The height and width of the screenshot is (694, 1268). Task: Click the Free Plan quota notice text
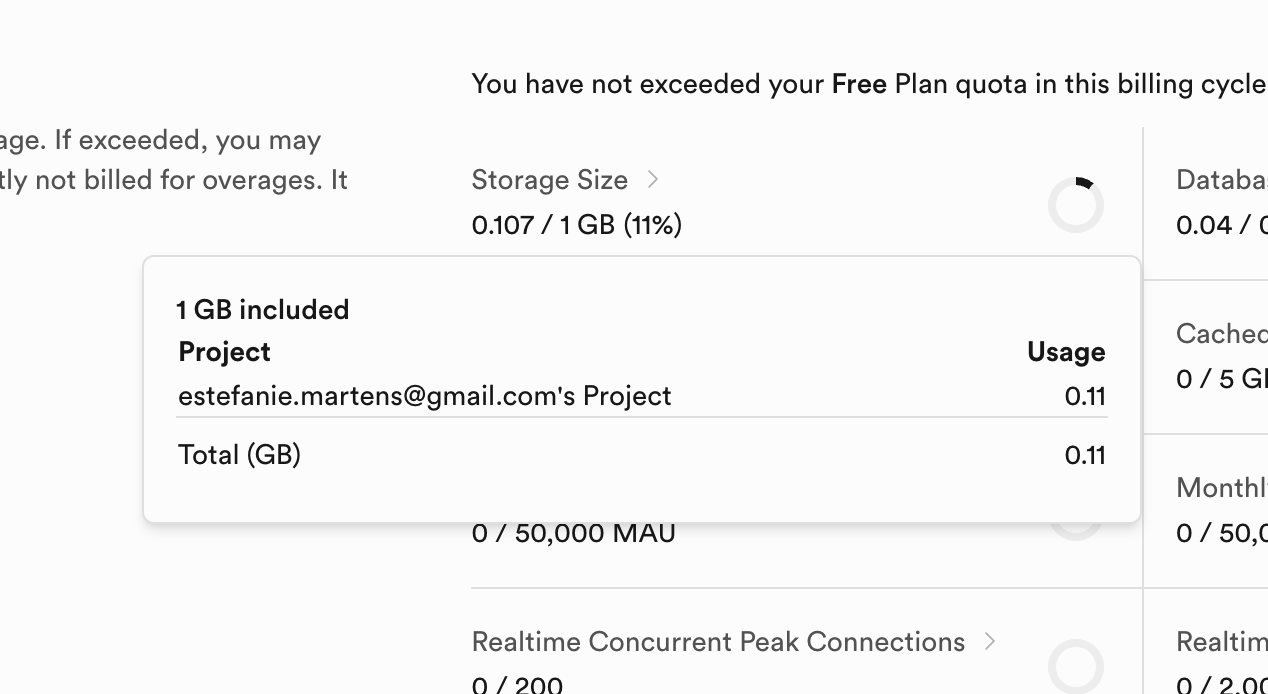(x=868, y=84)
